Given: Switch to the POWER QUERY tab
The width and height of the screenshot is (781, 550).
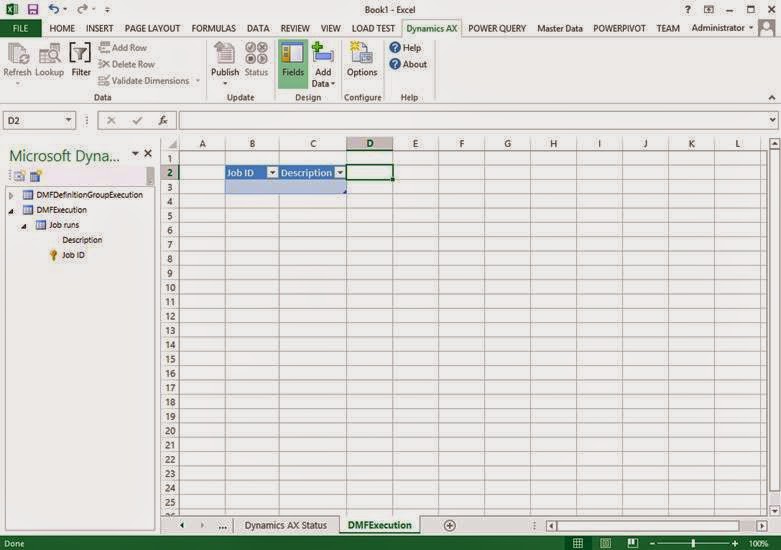Looking at the screenshot, I should [x=497, y=28].
